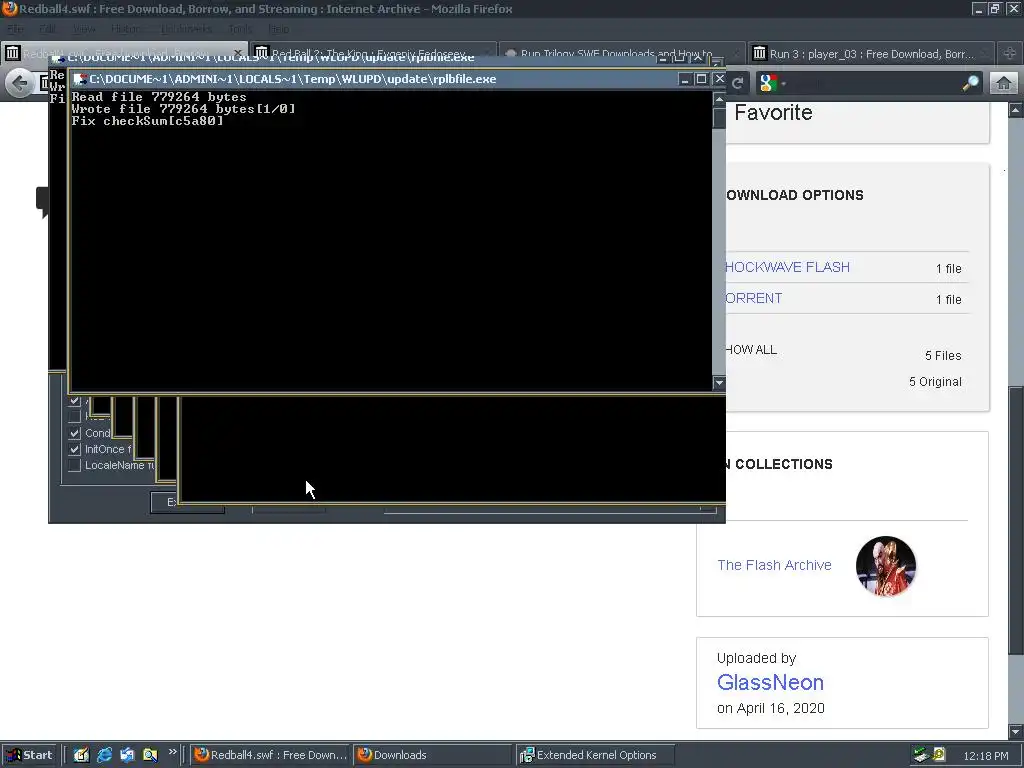Open uploader GlassNeon profile link
1024x768 pixels.
(x=770, y=682)
